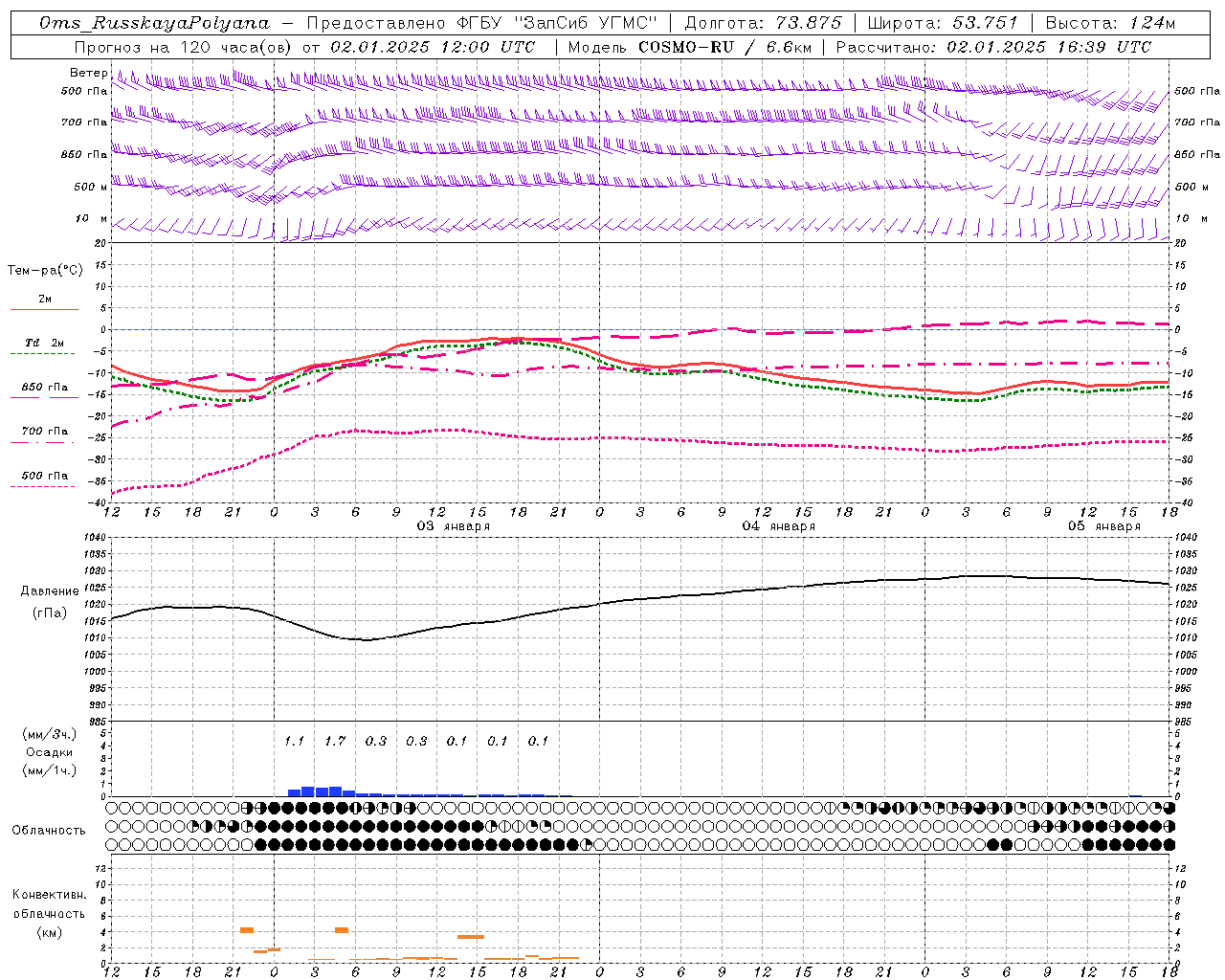Click the 'Широта: 53.751' latitude value

click(943, 23)
